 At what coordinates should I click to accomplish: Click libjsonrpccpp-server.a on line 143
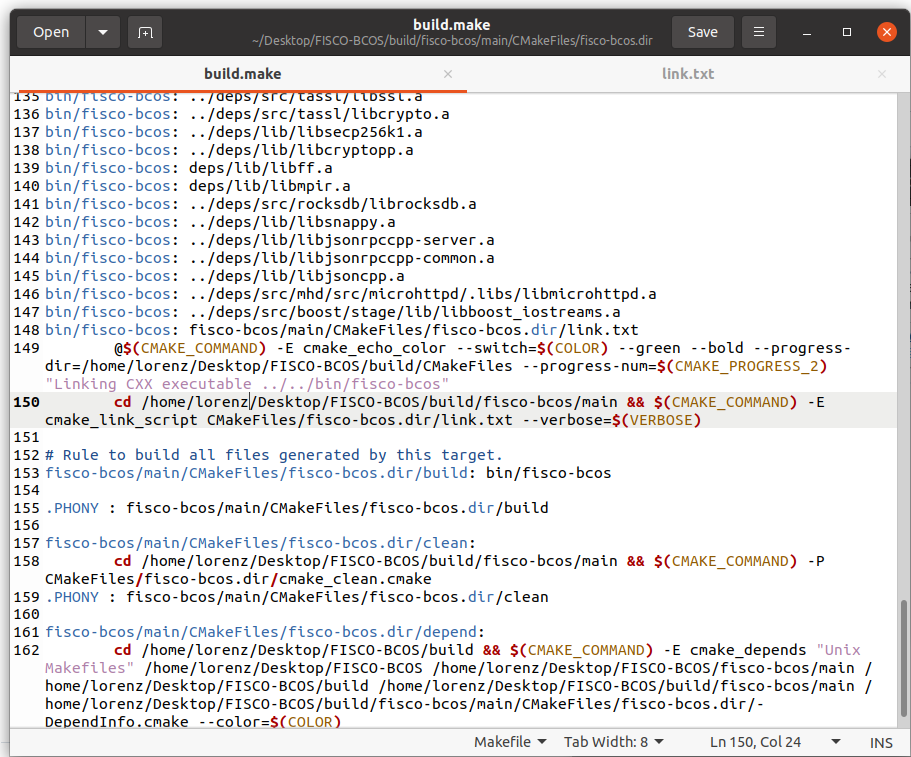pyautogui.click(x=396, y=240)
